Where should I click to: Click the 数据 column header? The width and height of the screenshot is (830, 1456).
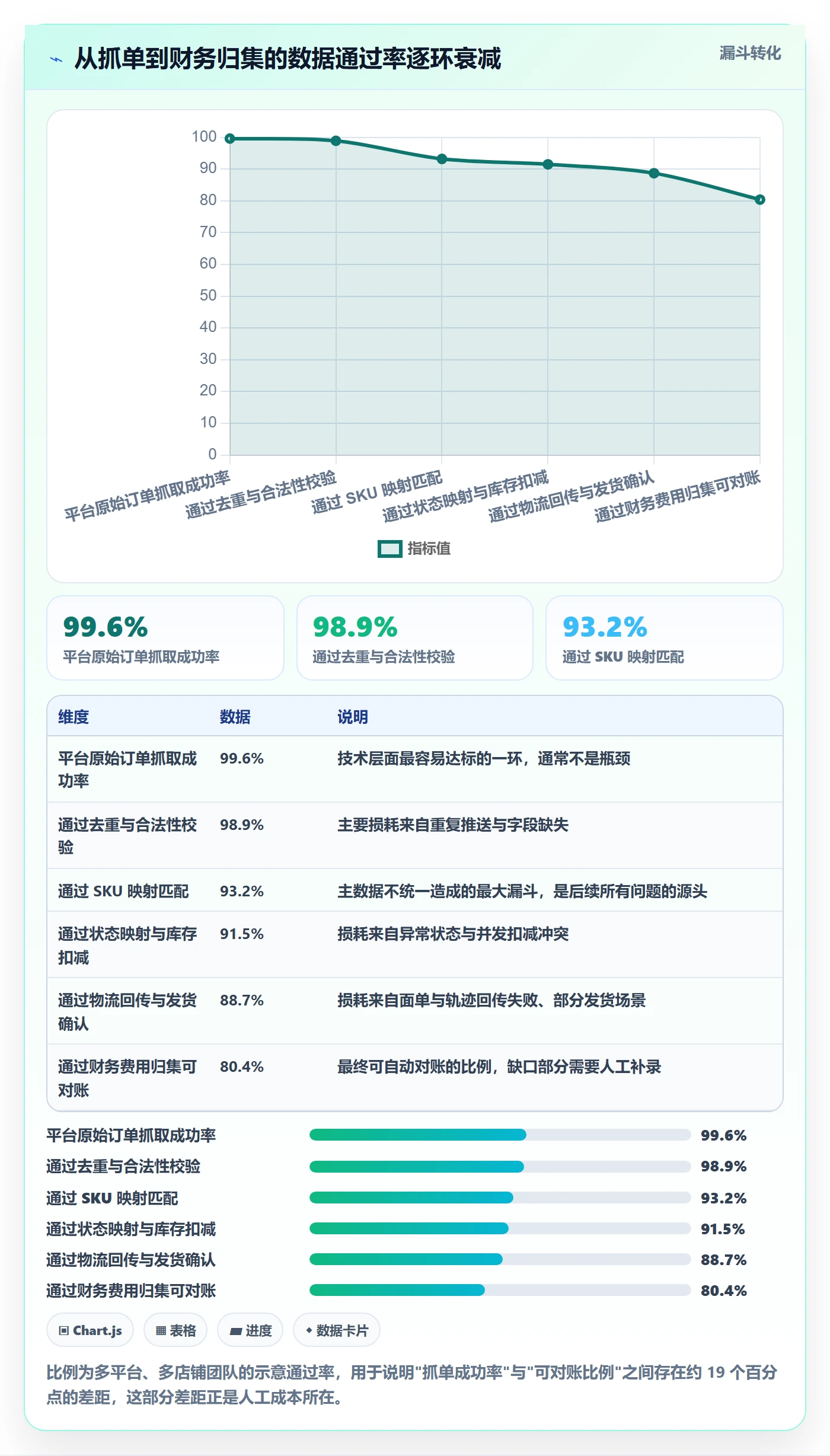(x=235, y=717)
